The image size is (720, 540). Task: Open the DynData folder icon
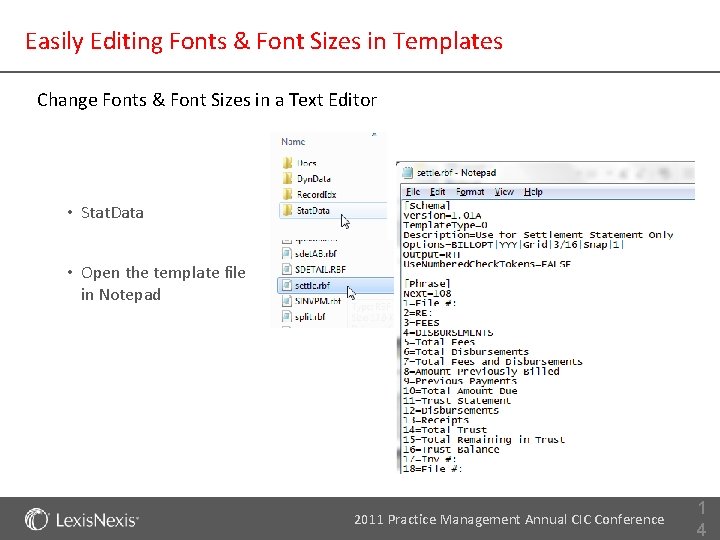tap(287, 179)
